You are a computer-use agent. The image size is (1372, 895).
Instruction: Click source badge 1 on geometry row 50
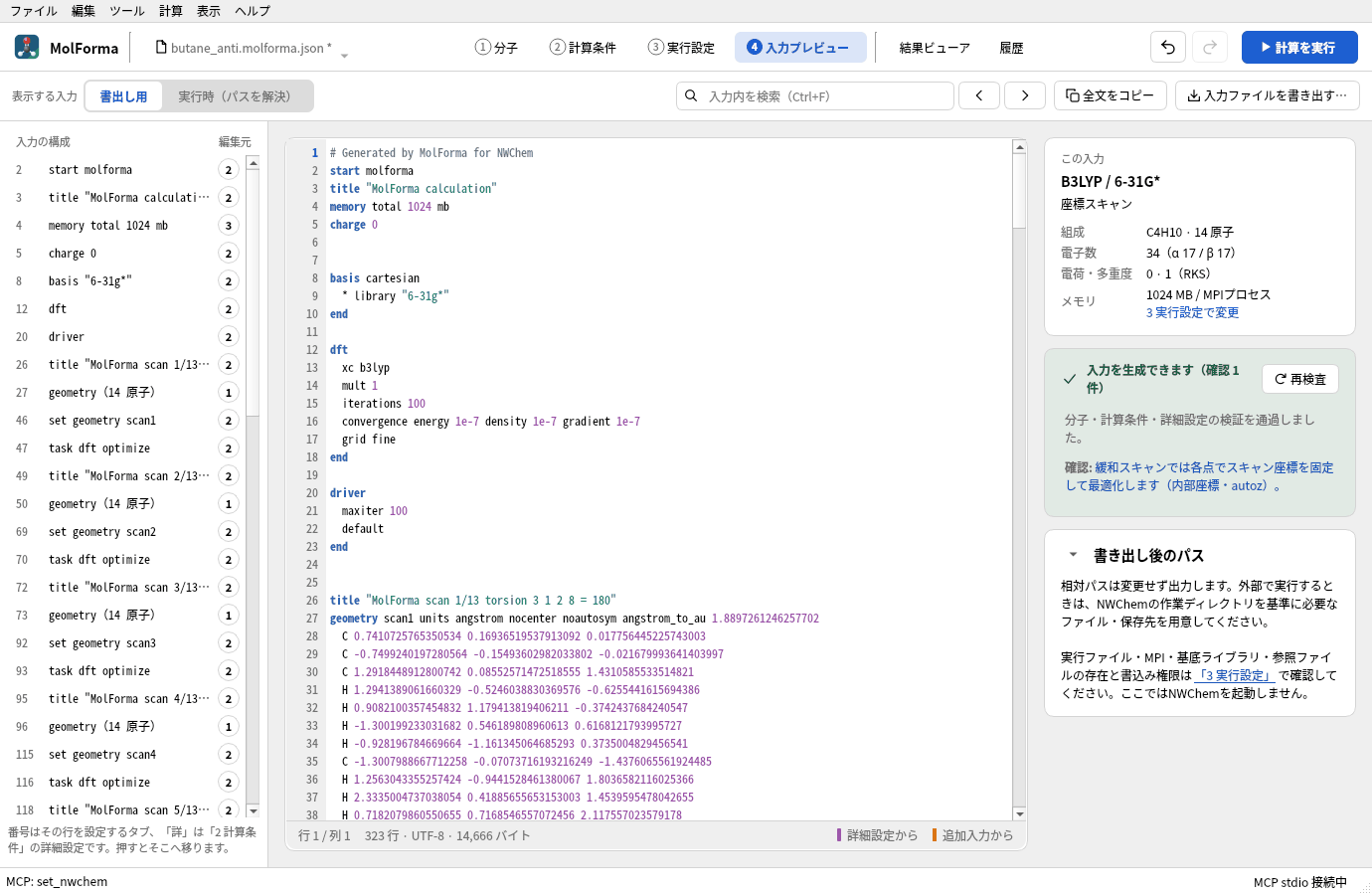pyautogui.click(x=229, y=504)
